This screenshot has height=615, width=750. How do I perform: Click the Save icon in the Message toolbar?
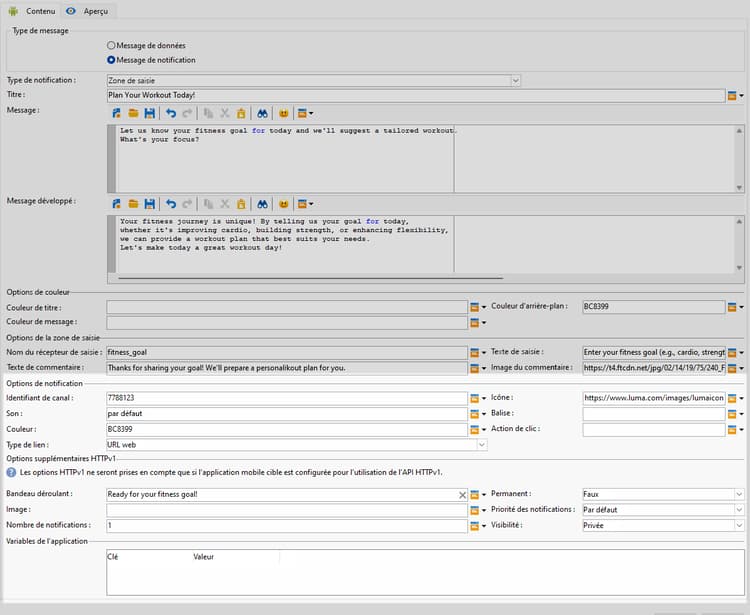(x=149, y=114)
